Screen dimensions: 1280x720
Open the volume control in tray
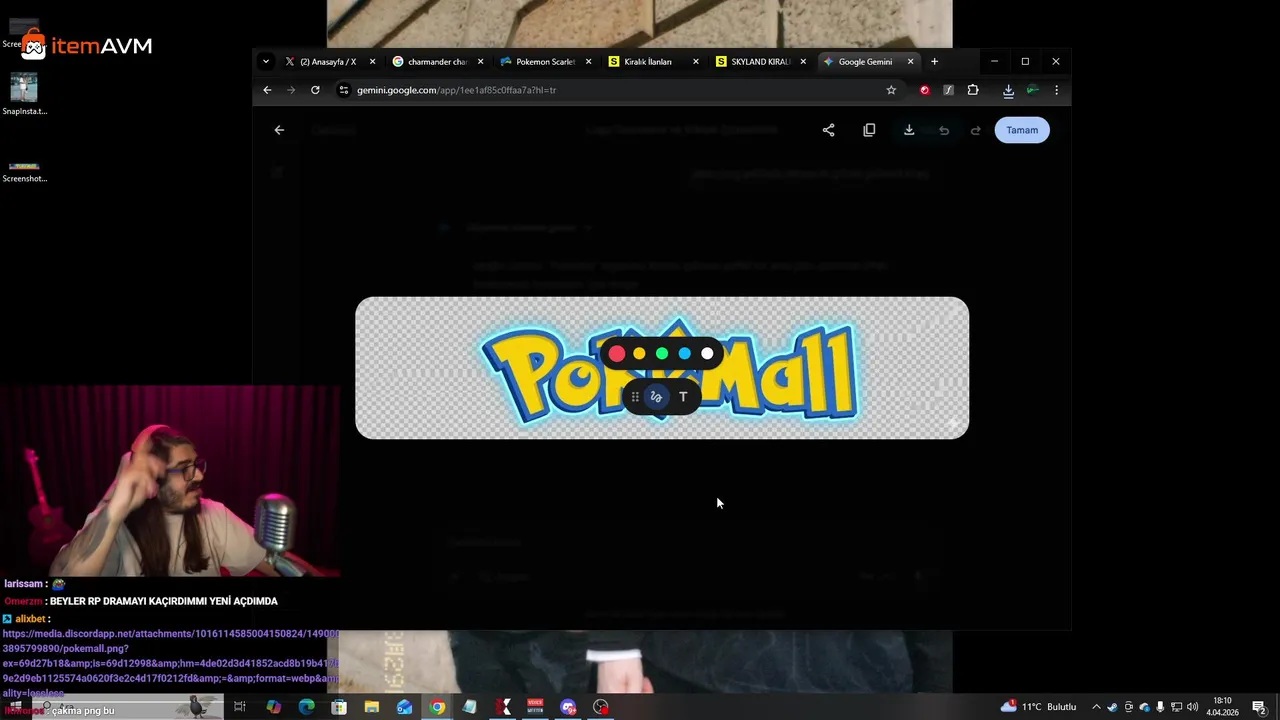pyautogui.click(x=1192, y=708)
